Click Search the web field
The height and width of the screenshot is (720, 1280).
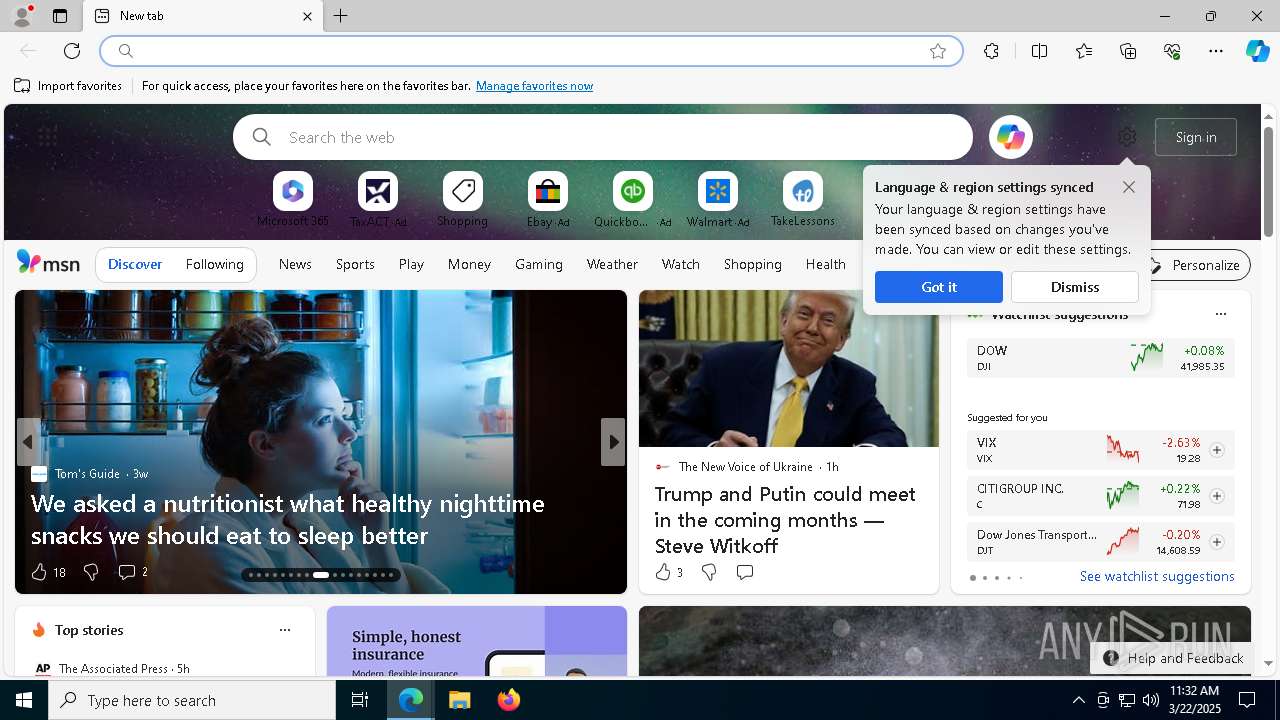coord(603,137)
